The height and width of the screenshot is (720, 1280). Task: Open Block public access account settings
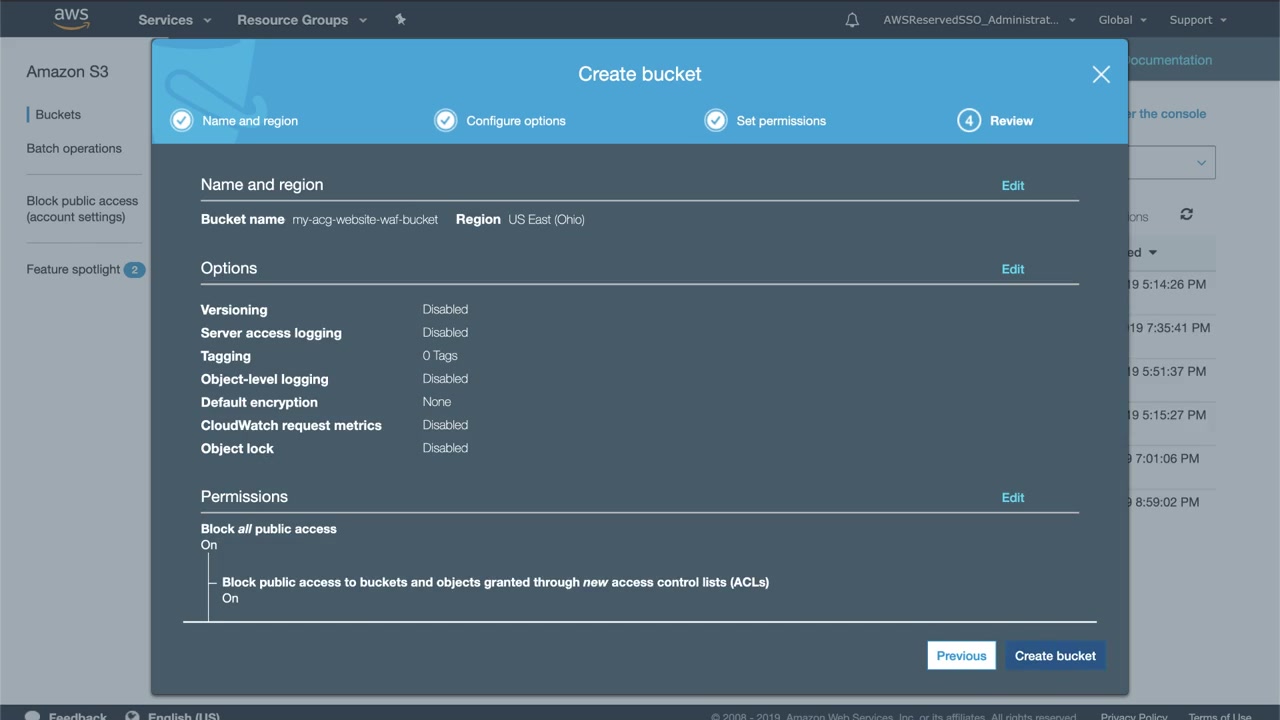click(x=82, y=209)
